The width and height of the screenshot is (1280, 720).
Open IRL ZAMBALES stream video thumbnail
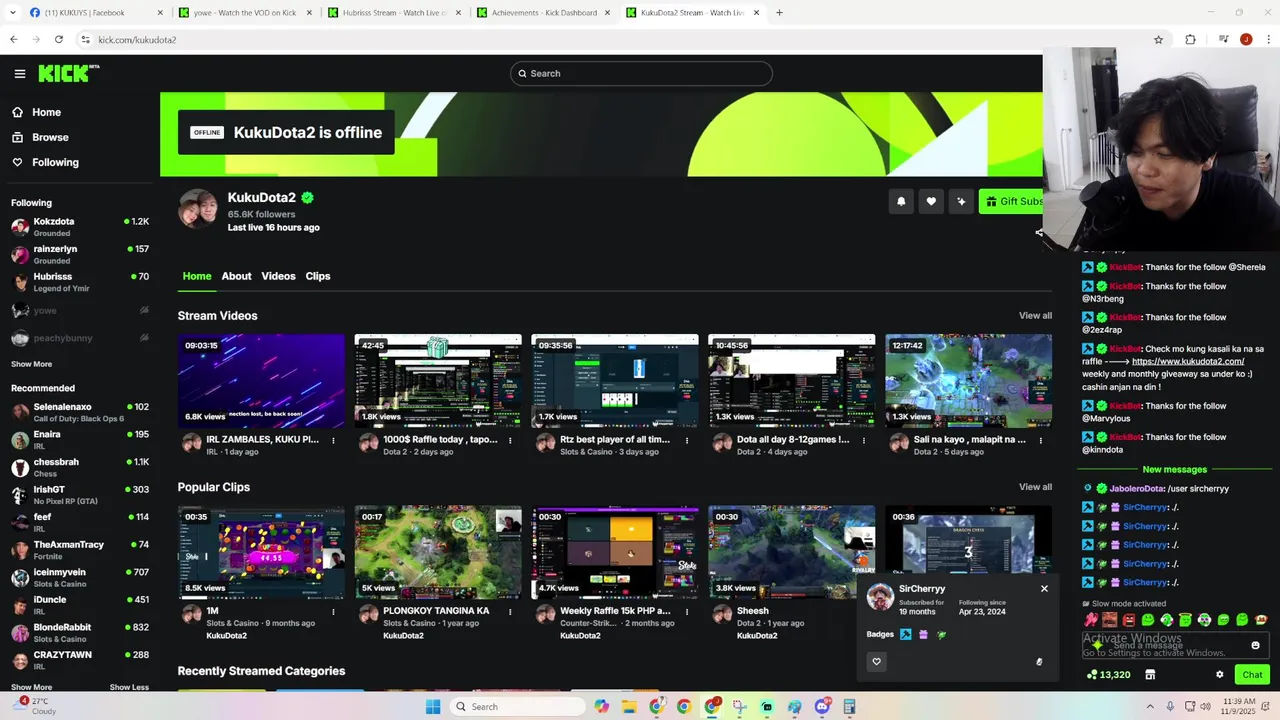261,381
